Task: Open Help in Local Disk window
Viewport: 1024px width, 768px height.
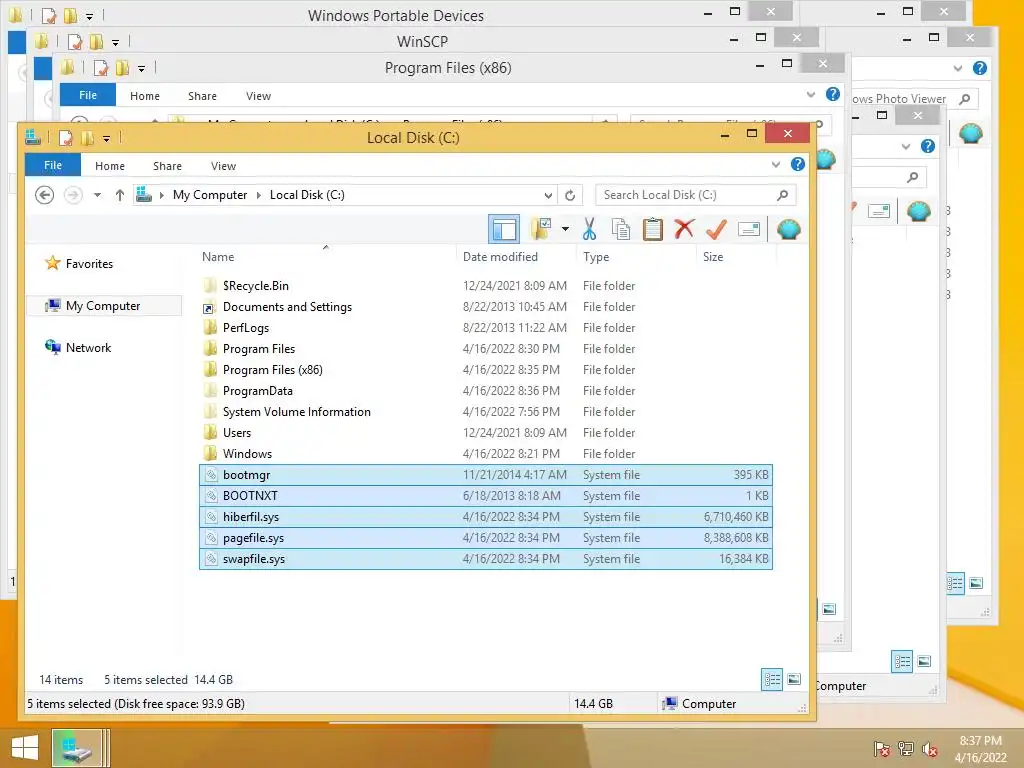Action: (x=797, y=165)
